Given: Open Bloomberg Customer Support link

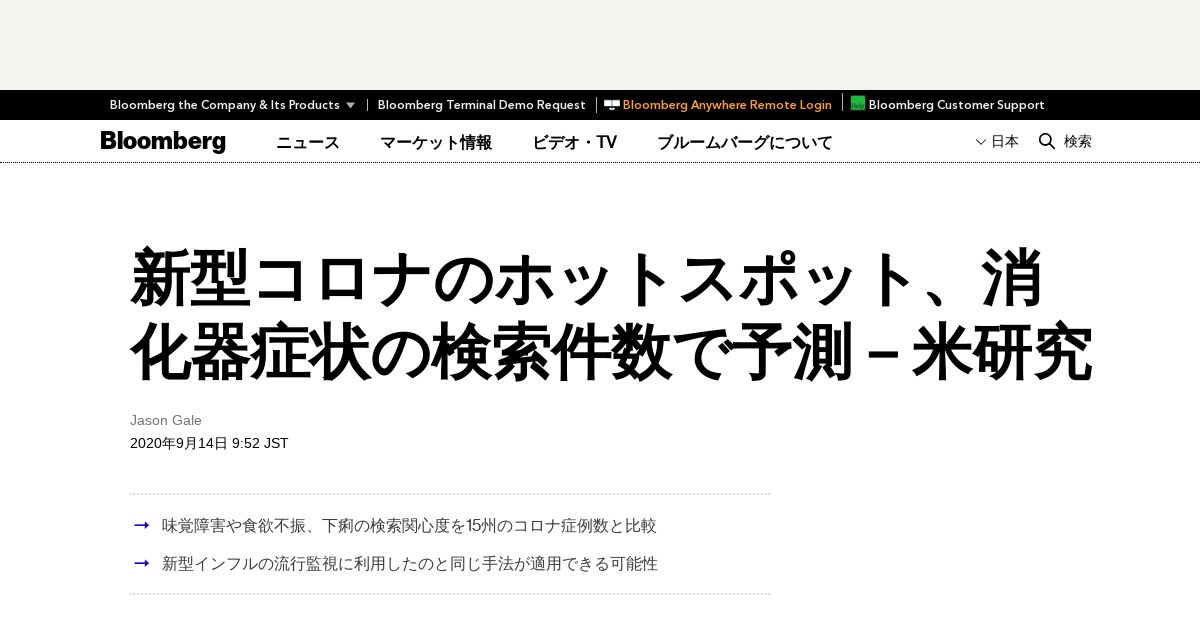Looking at the screenshot, I should tap(956, 105).
